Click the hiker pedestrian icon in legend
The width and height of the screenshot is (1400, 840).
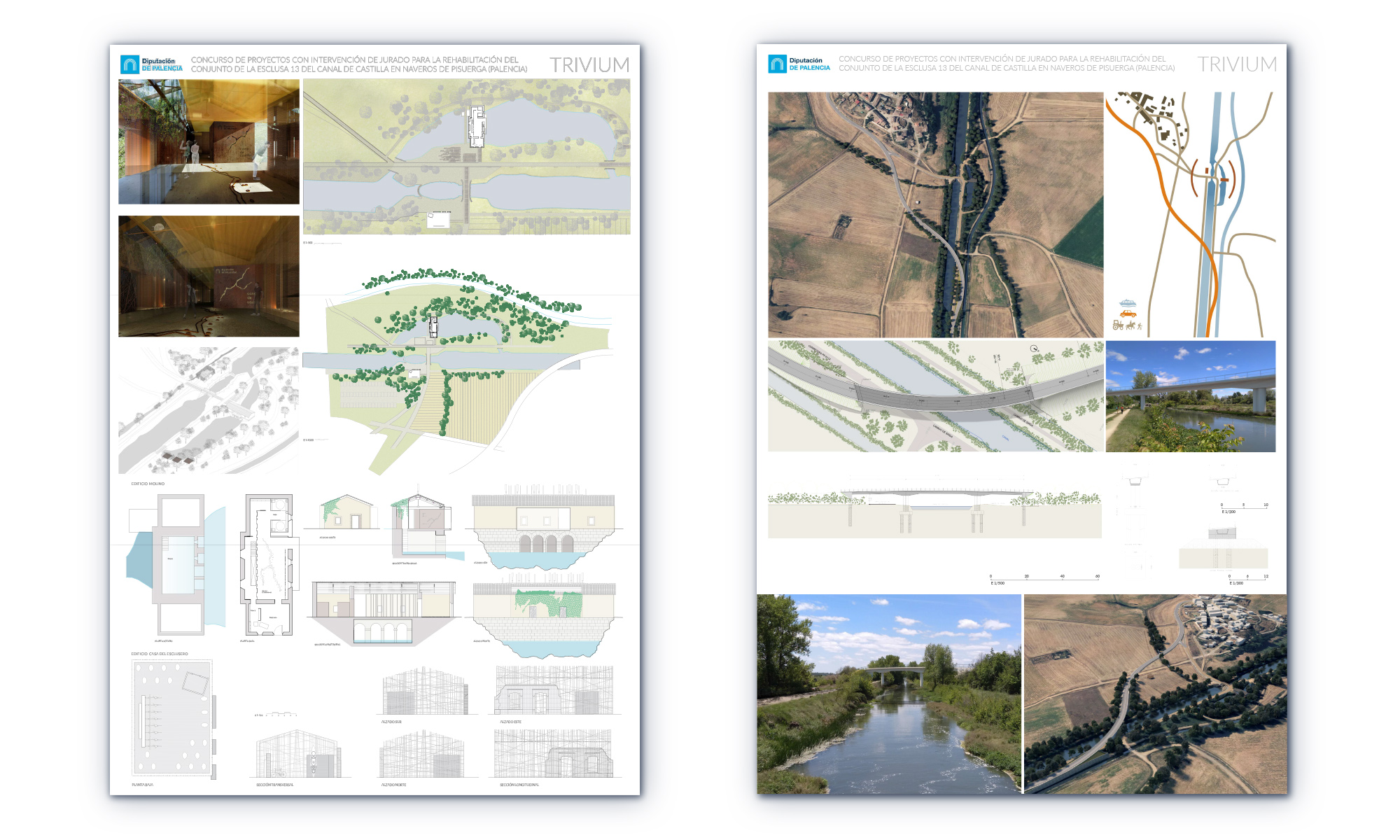click(x=1140, y=326)
